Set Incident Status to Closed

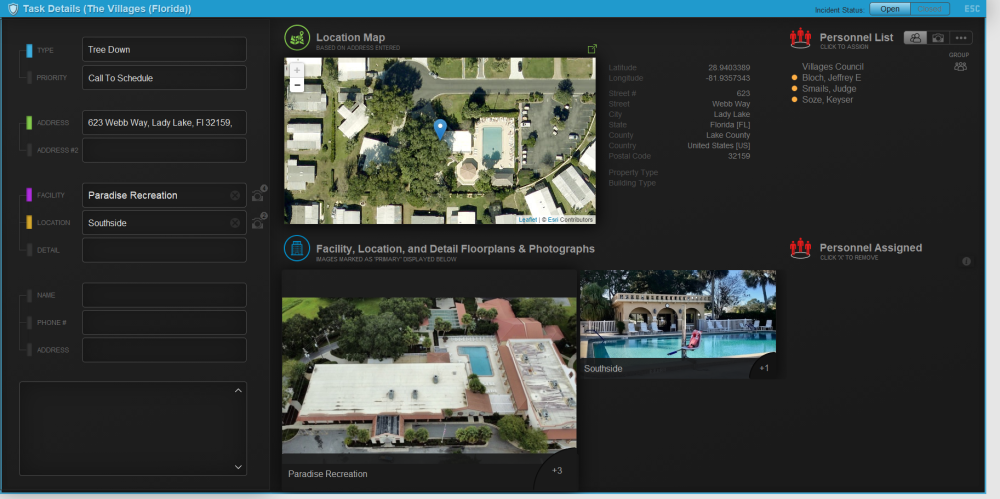(x=930, y=9)
